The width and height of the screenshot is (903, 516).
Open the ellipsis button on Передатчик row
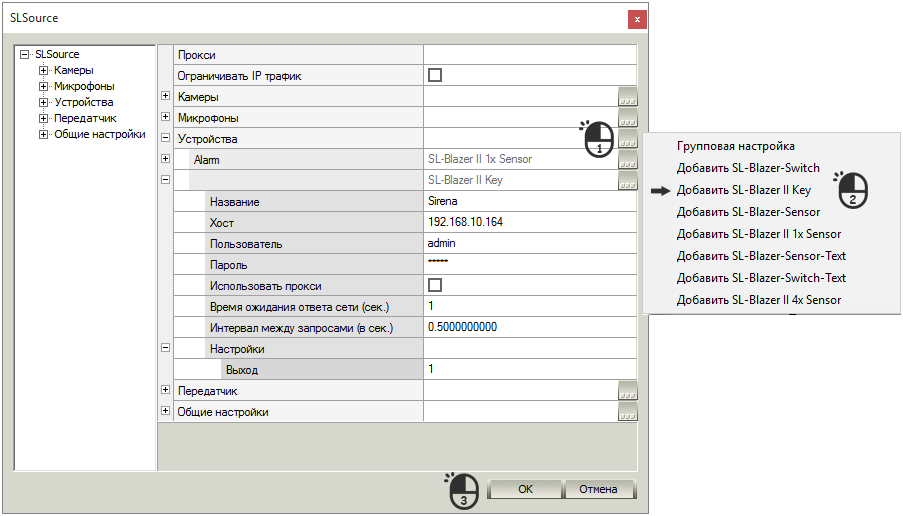coord(628,391)
